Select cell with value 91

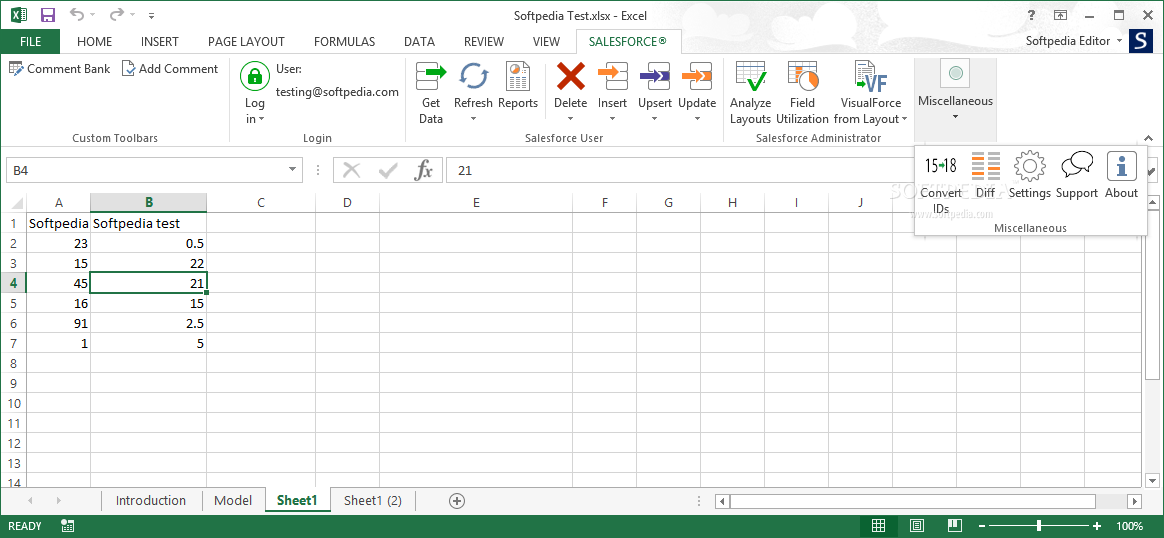59,324
